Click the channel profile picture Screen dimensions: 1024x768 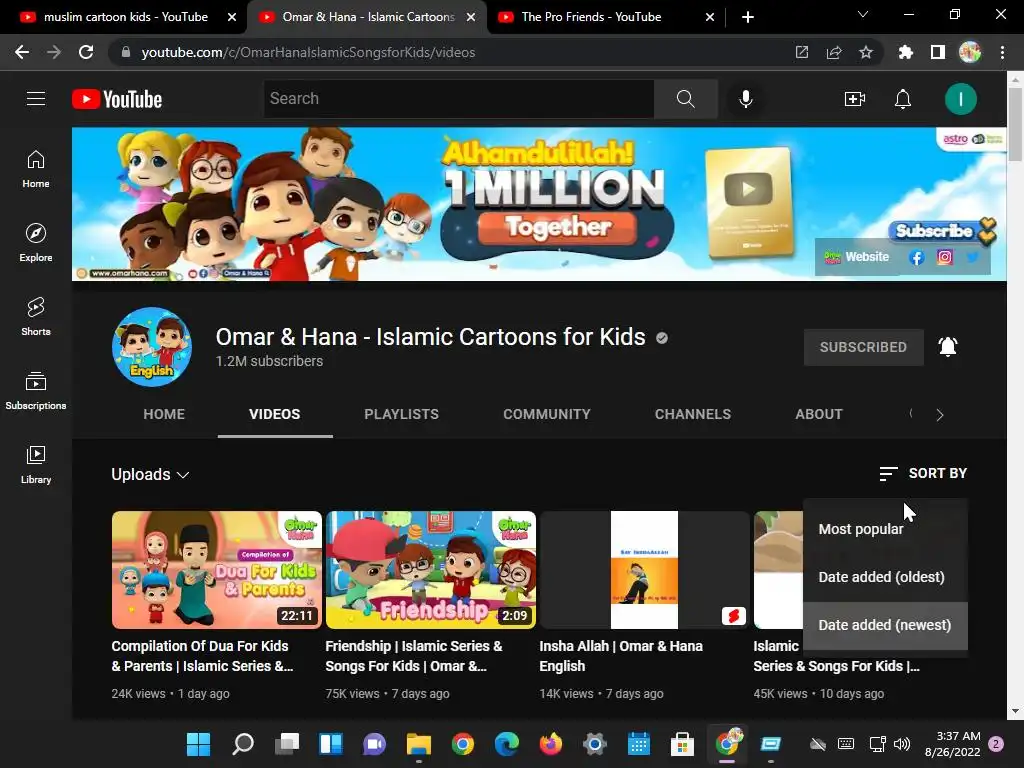tap(152, 347)
